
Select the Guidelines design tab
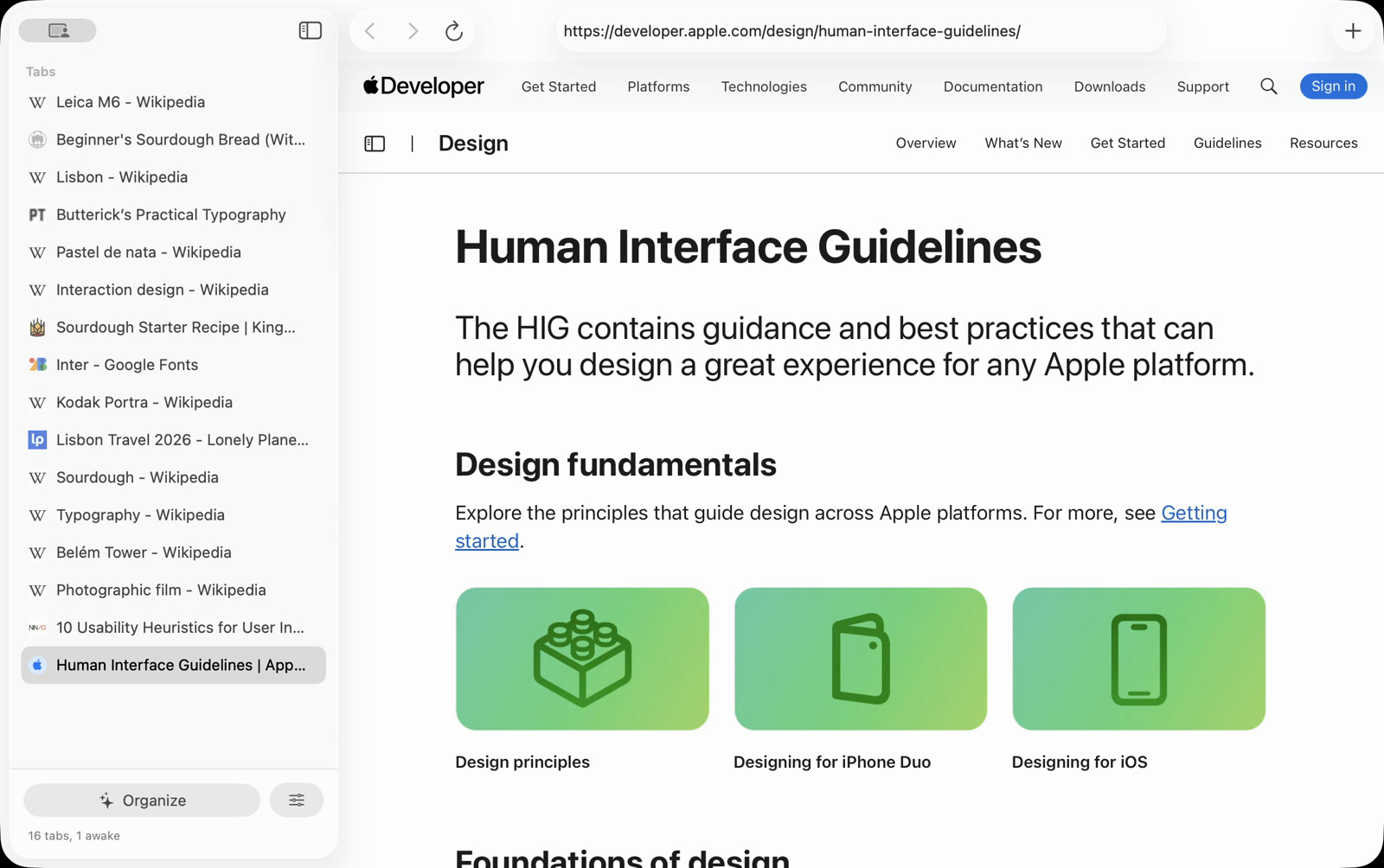point(1227,144)
